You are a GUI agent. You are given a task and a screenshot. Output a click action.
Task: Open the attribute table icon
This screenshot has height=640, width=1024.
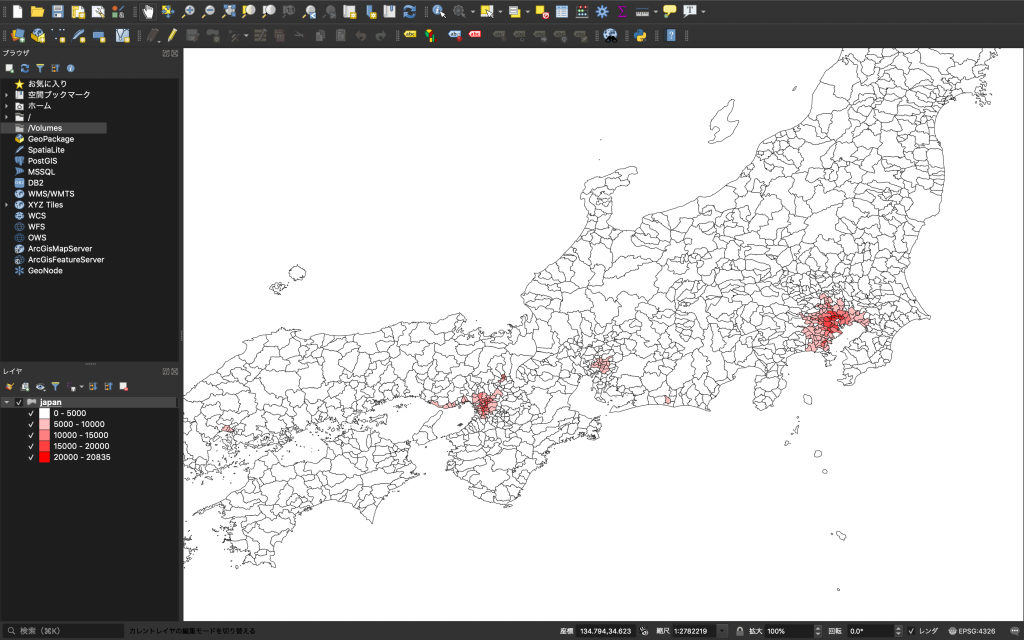tap(562, 11)
